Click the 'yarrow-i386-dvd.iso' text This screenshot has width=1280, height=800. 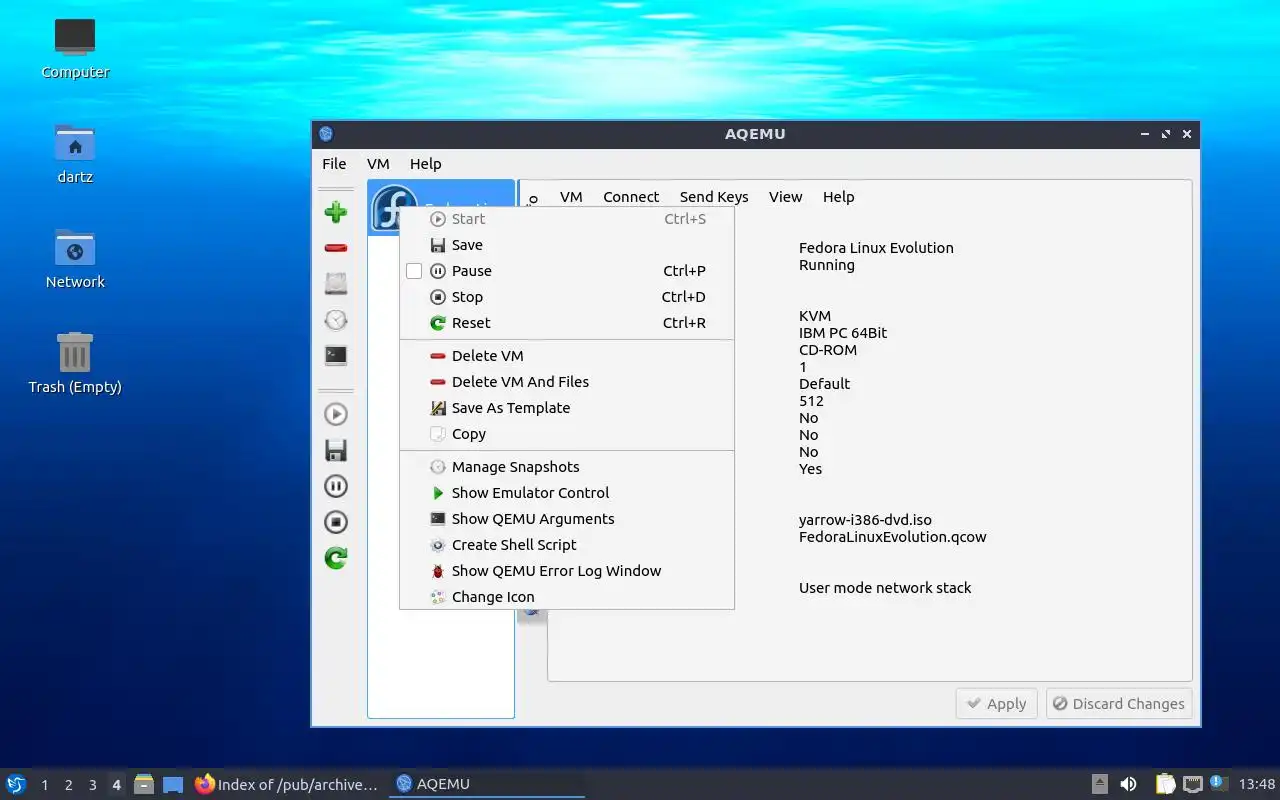[x=865, y=520]
